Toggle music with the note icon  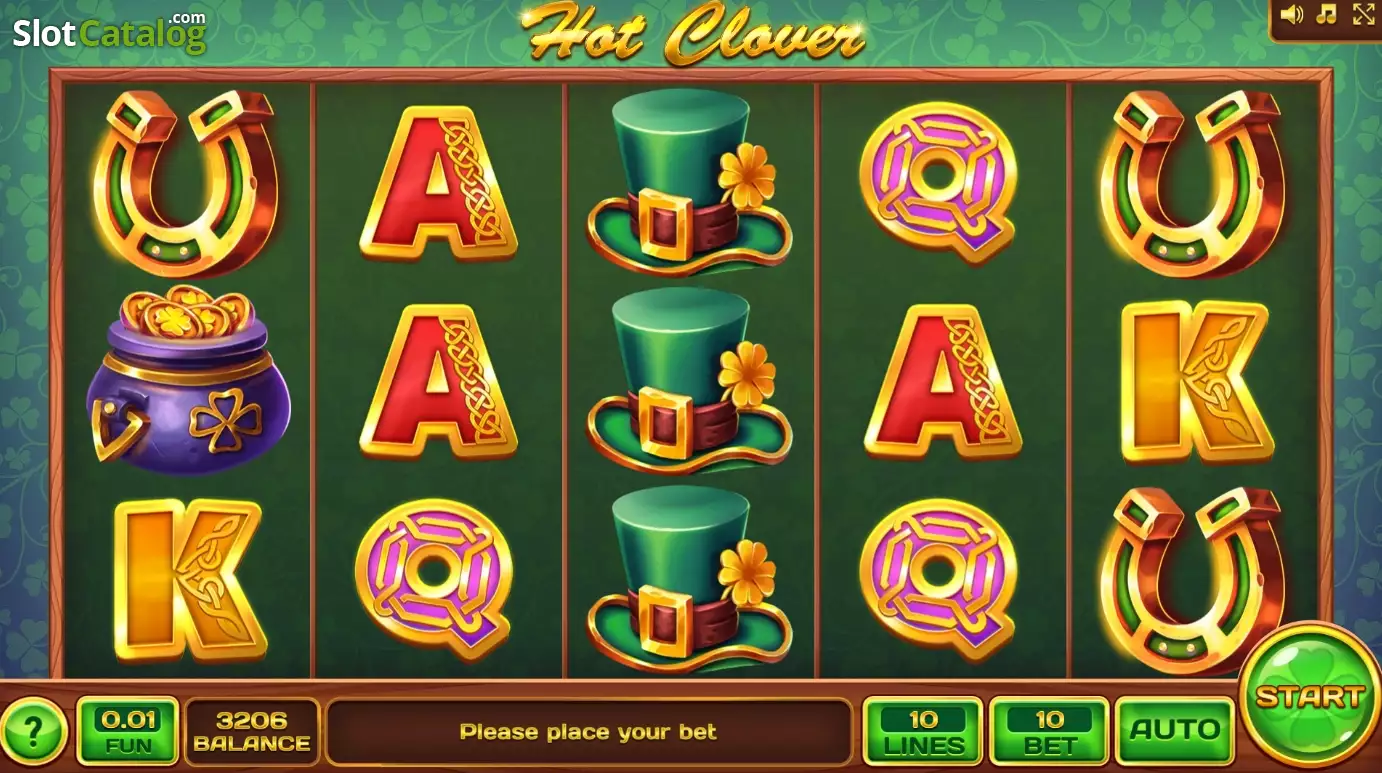(x=1327, y=14)
